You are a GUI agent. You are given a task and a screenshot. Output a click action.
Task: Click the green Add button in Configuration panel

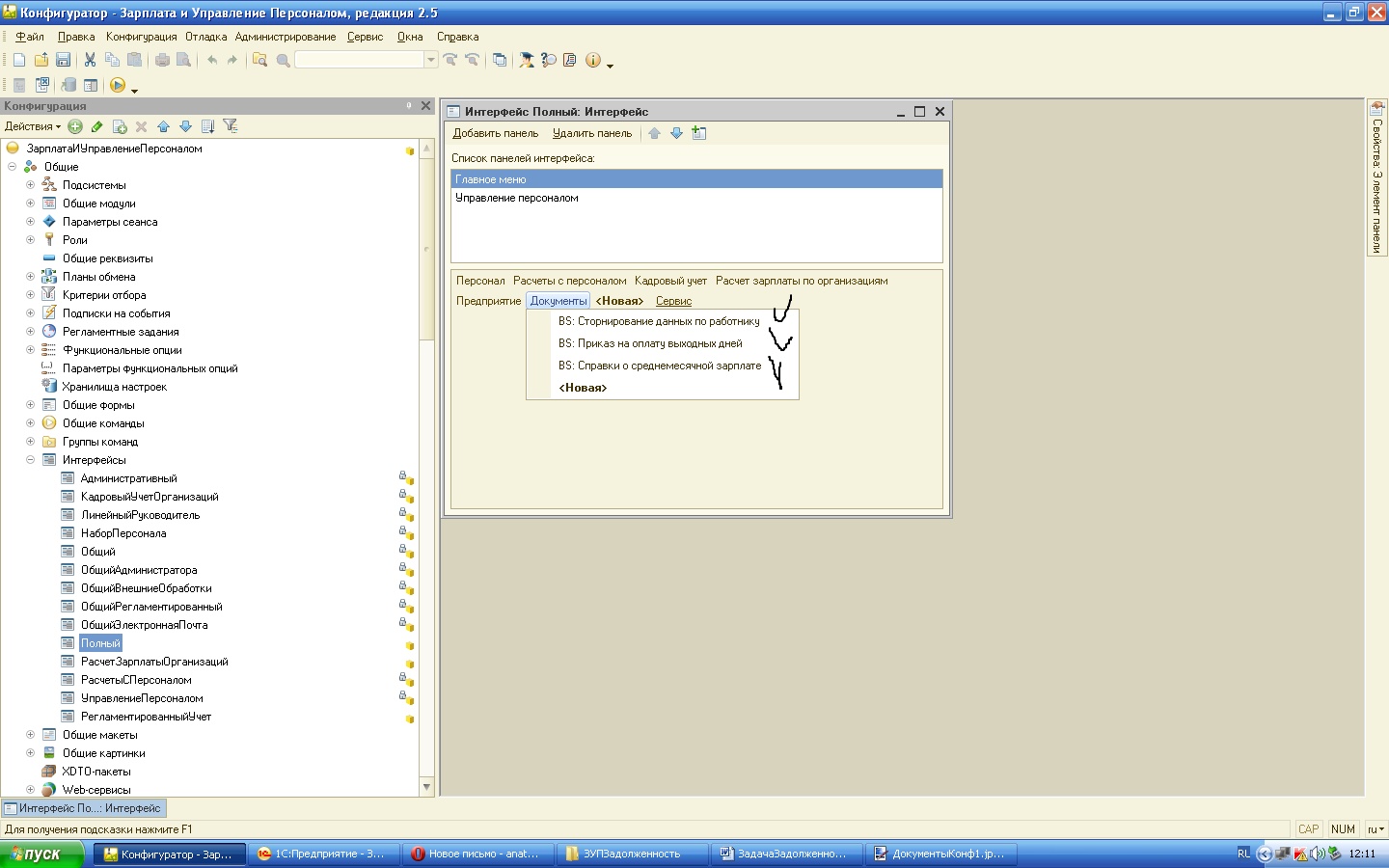[75, 126]
